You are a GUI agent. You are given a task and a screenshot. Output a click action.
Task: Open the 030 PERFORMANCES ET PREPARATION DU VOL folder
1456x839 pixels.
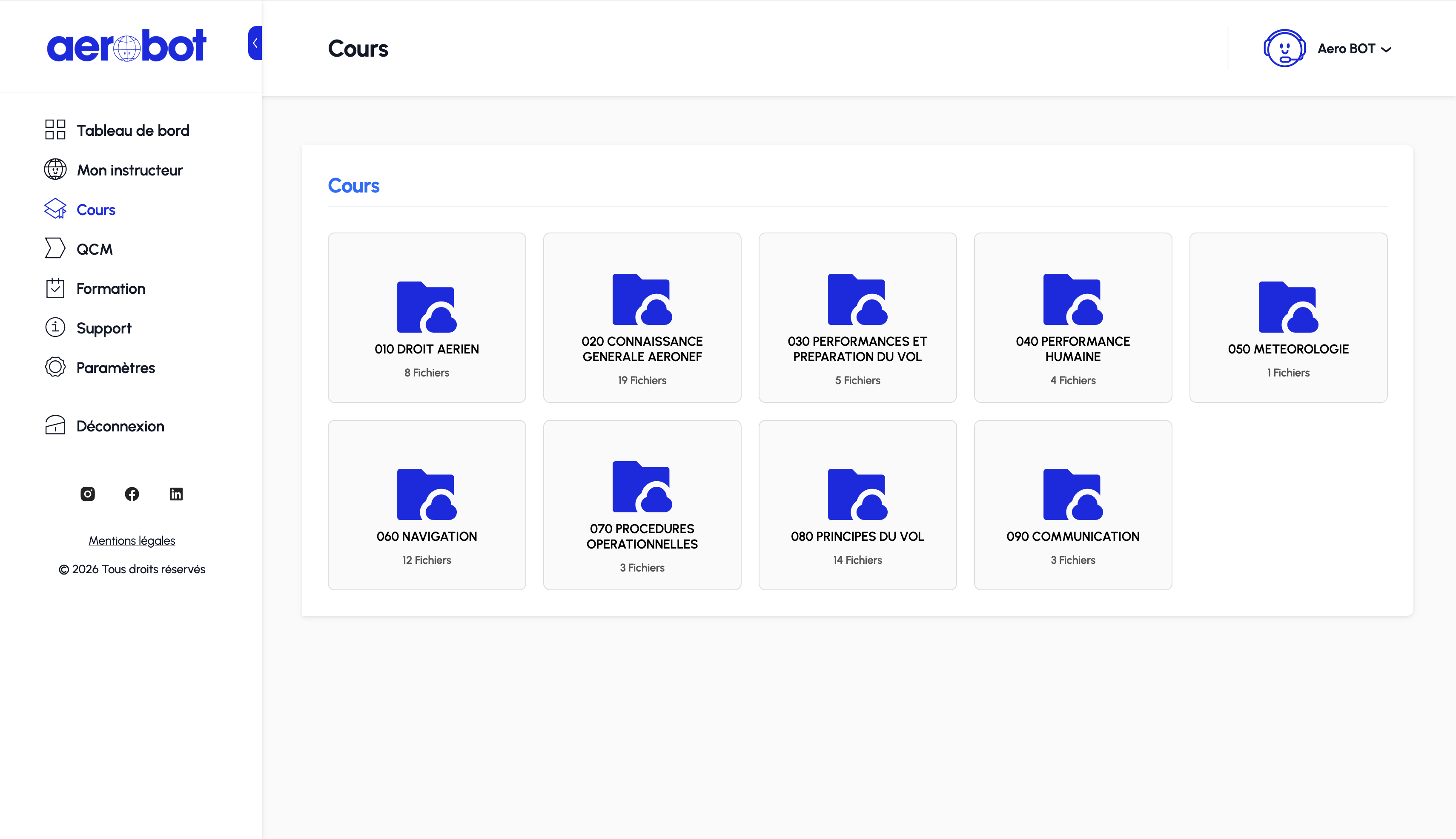[x=857, y=318]
